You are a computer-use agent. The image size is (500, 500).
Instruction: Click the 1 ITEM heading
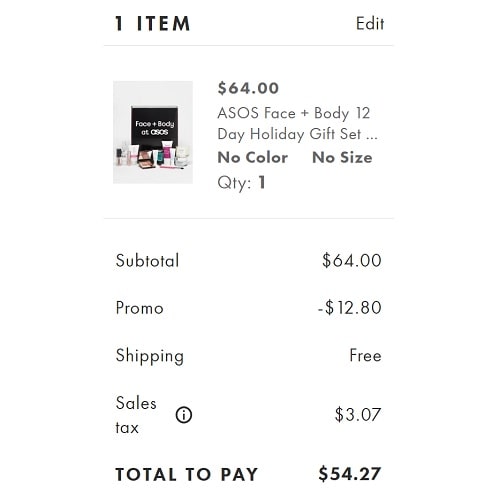153,24
